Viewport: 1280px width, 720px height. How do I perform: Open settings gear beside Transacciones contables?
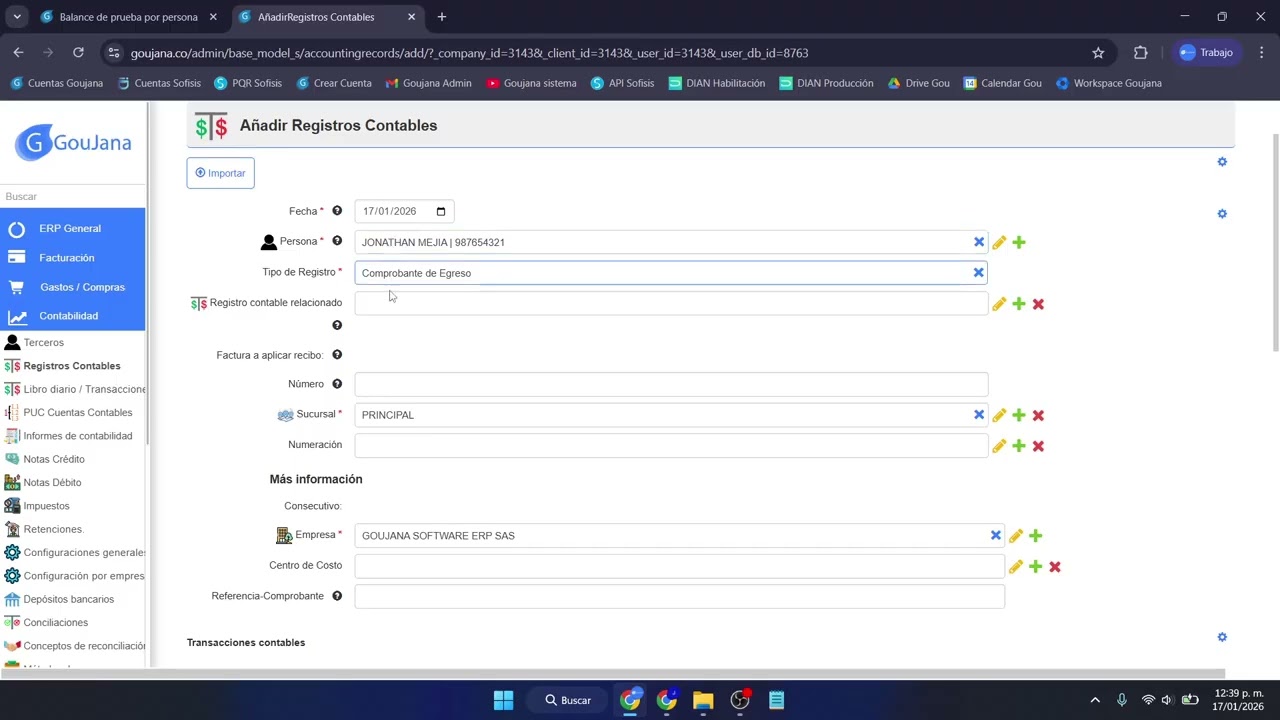tap(1222, 637)
